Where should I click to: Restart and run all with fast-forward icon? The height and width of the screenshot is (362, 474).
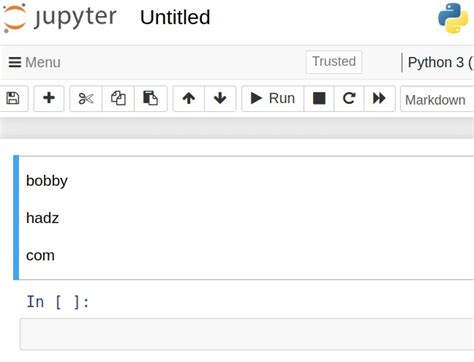380,99
